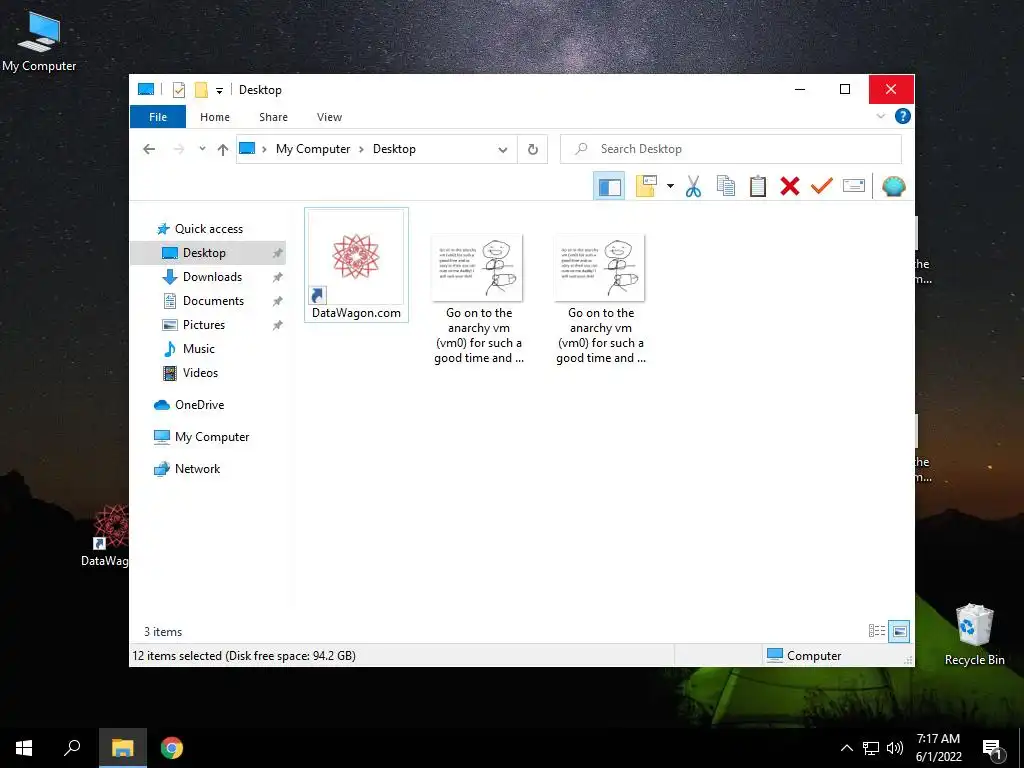Open the recent locations dropdown arrow
The image size is (1024, 768).
click(202, 149)
